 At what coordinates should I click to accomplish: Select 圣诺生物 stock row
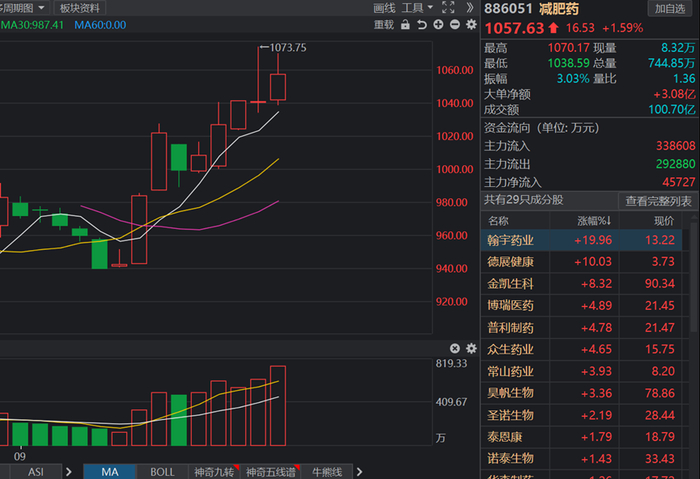tap(581, 415)
